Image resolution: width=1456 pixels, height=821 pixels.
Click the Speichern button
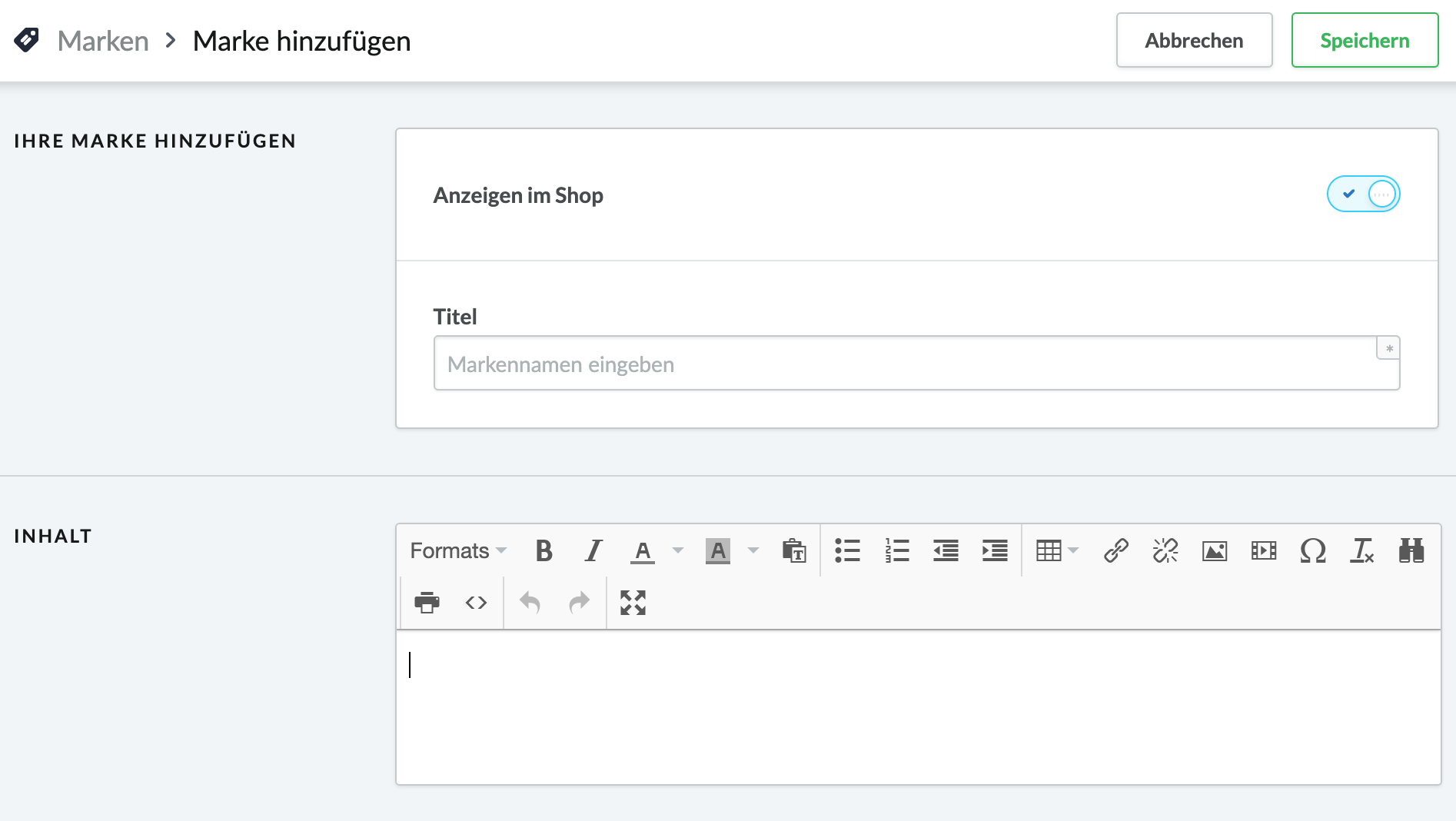click(x=1365, y=40)
